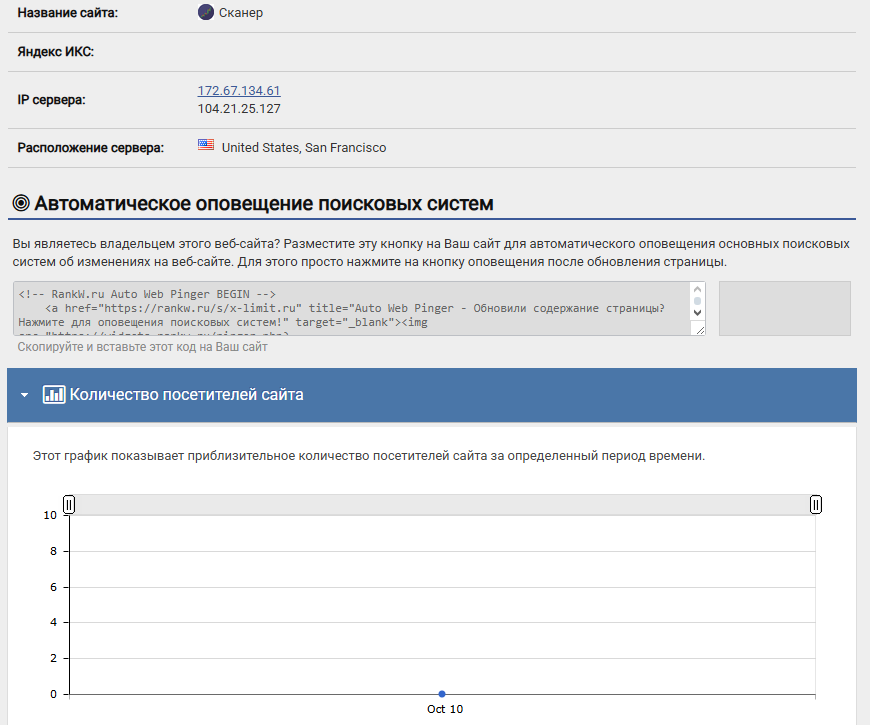The width and height of the screenshot is (870, 725).
Task: Click the code box resize grip
Action: pyautogui.click(x=699, y=329)
